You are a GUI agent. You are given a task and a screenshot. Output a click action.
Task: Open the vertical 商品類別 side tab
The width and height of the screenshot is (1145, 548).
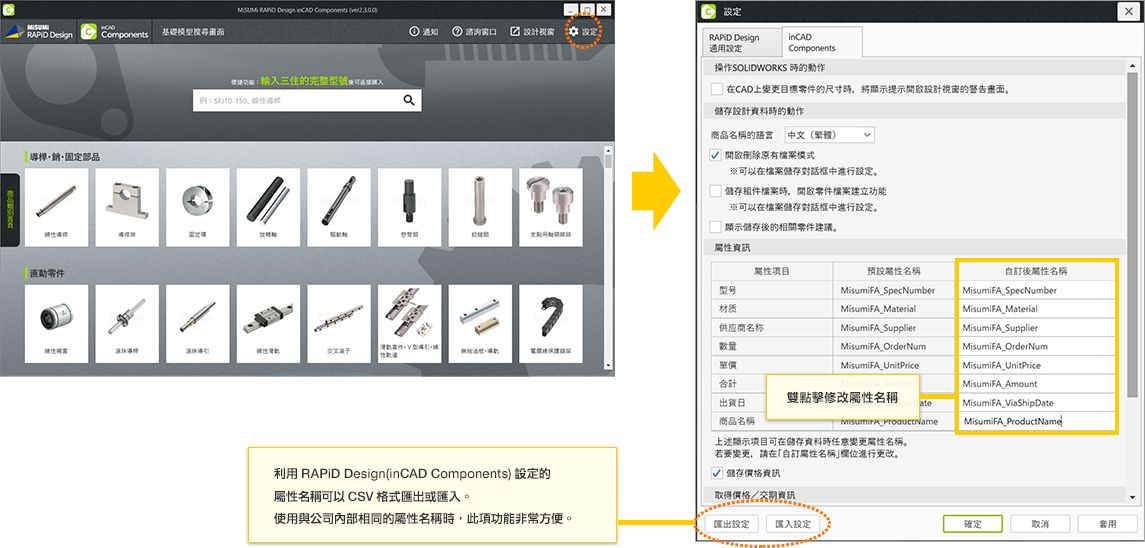[x=9, y=209]
